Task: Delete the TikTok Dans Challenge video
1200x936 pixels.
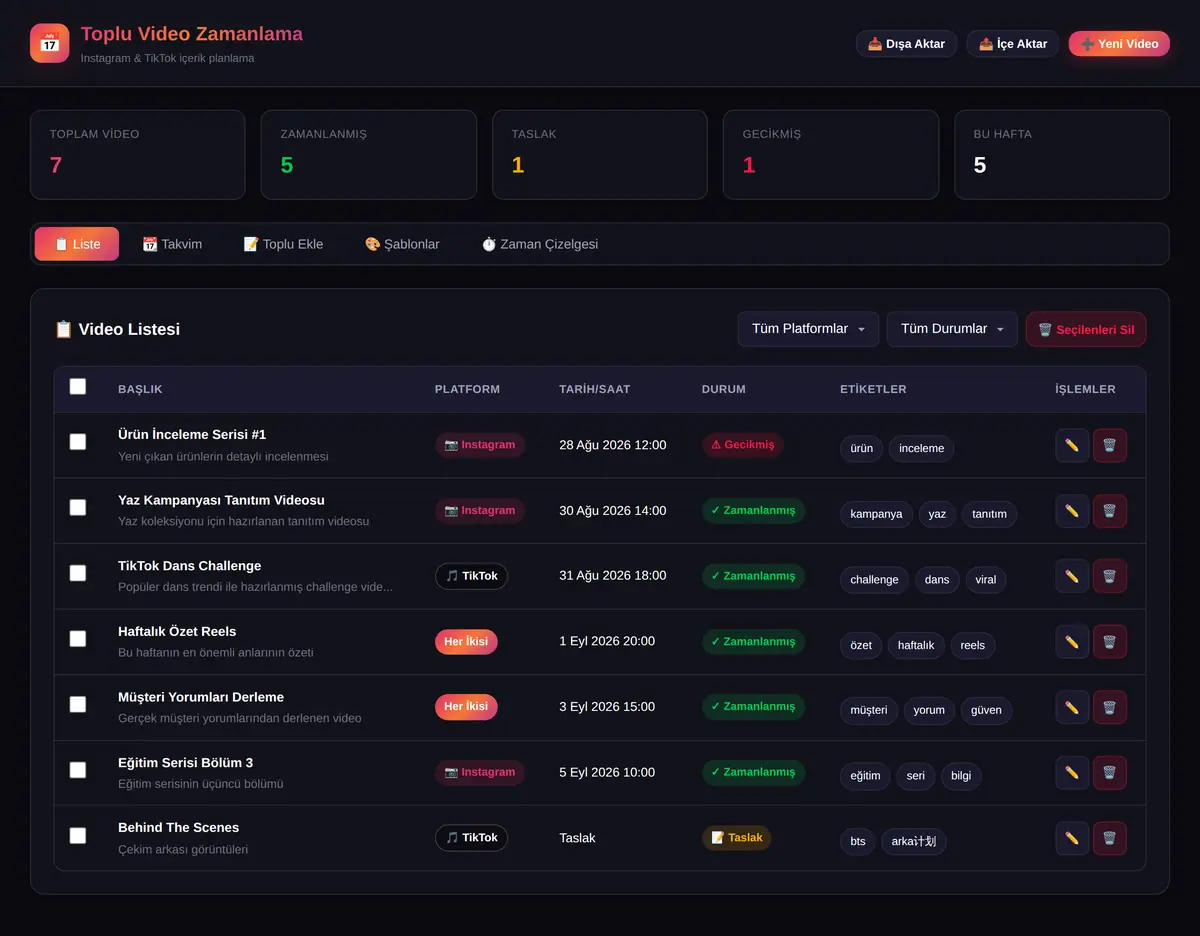Action: [1109, 576]
